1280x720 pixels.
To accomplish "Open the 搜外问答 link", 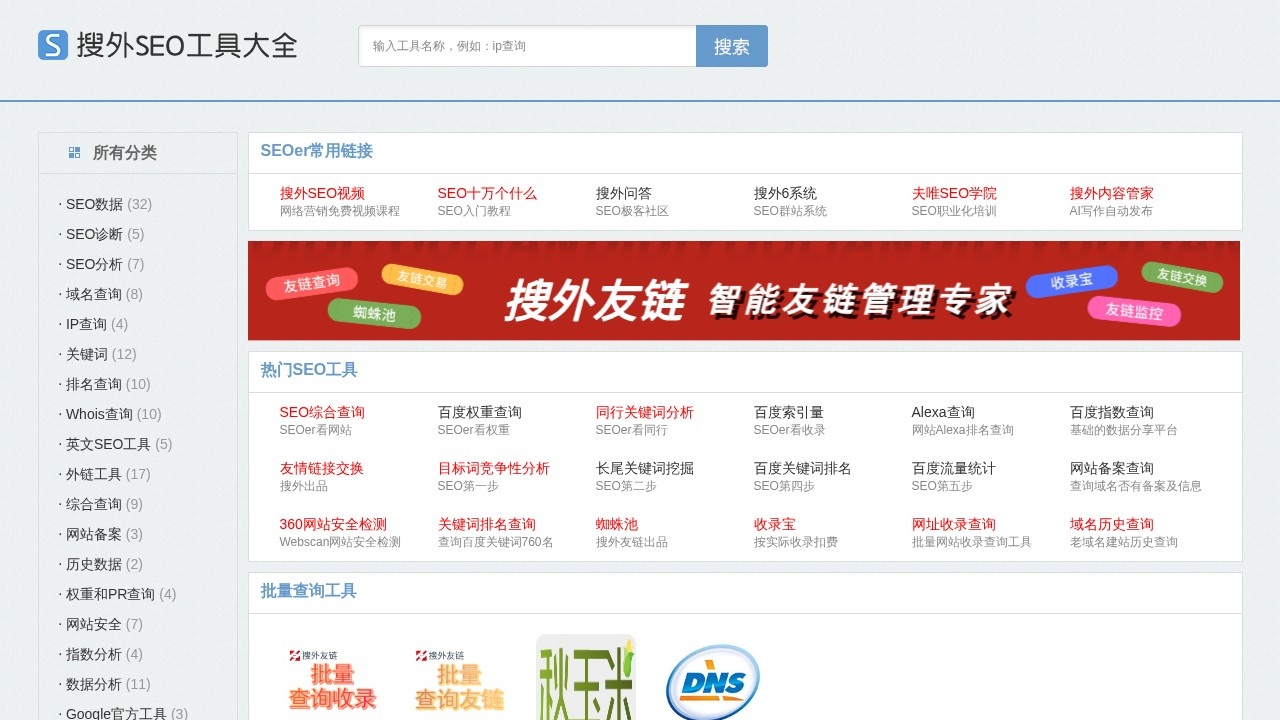I will tap(624, 193).
